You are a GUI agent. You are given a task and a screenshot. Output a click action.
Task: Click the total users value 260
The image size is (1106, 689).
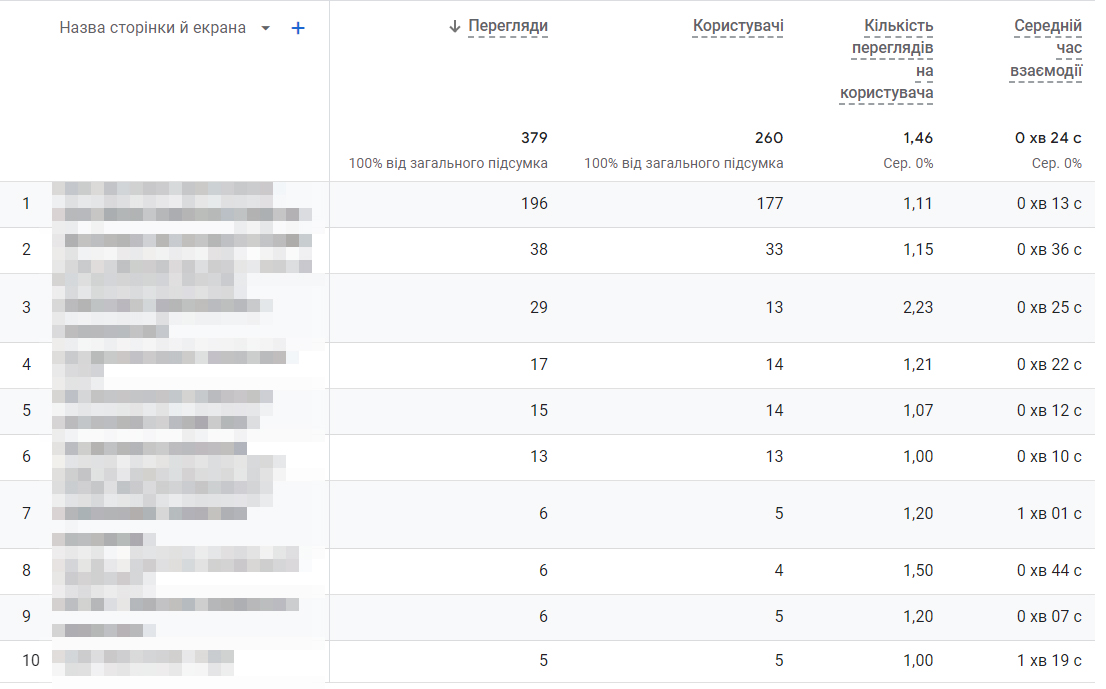tap(769, 138)
